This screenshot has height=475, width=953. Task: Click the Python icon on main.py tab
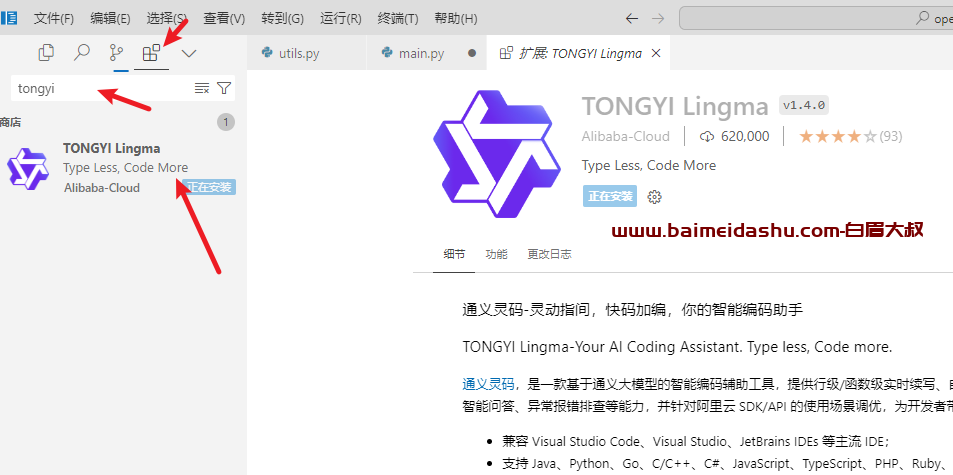pyautogui.click(x=387, y=53)
